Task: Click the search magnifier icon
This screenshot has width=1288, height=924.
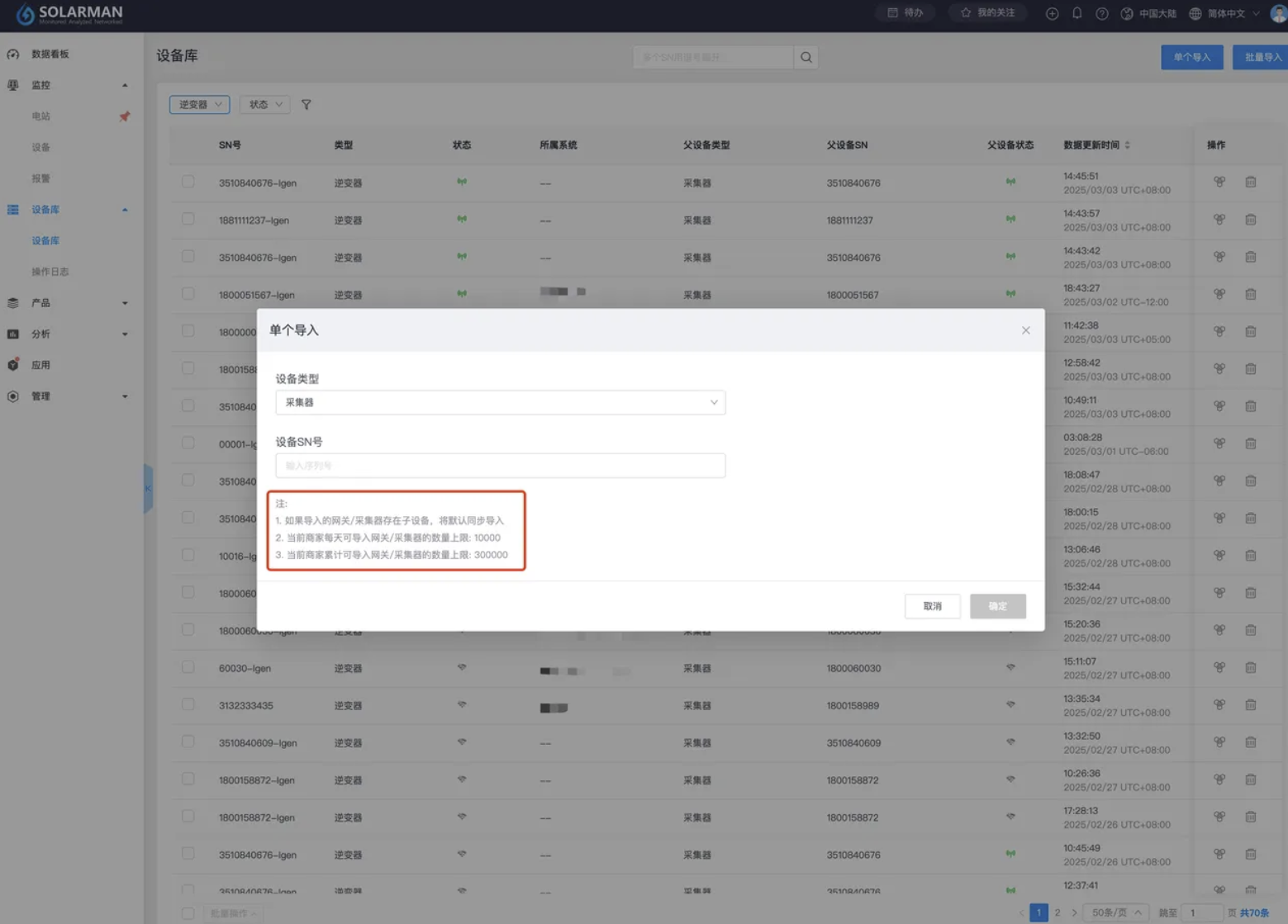Action: 806,57
